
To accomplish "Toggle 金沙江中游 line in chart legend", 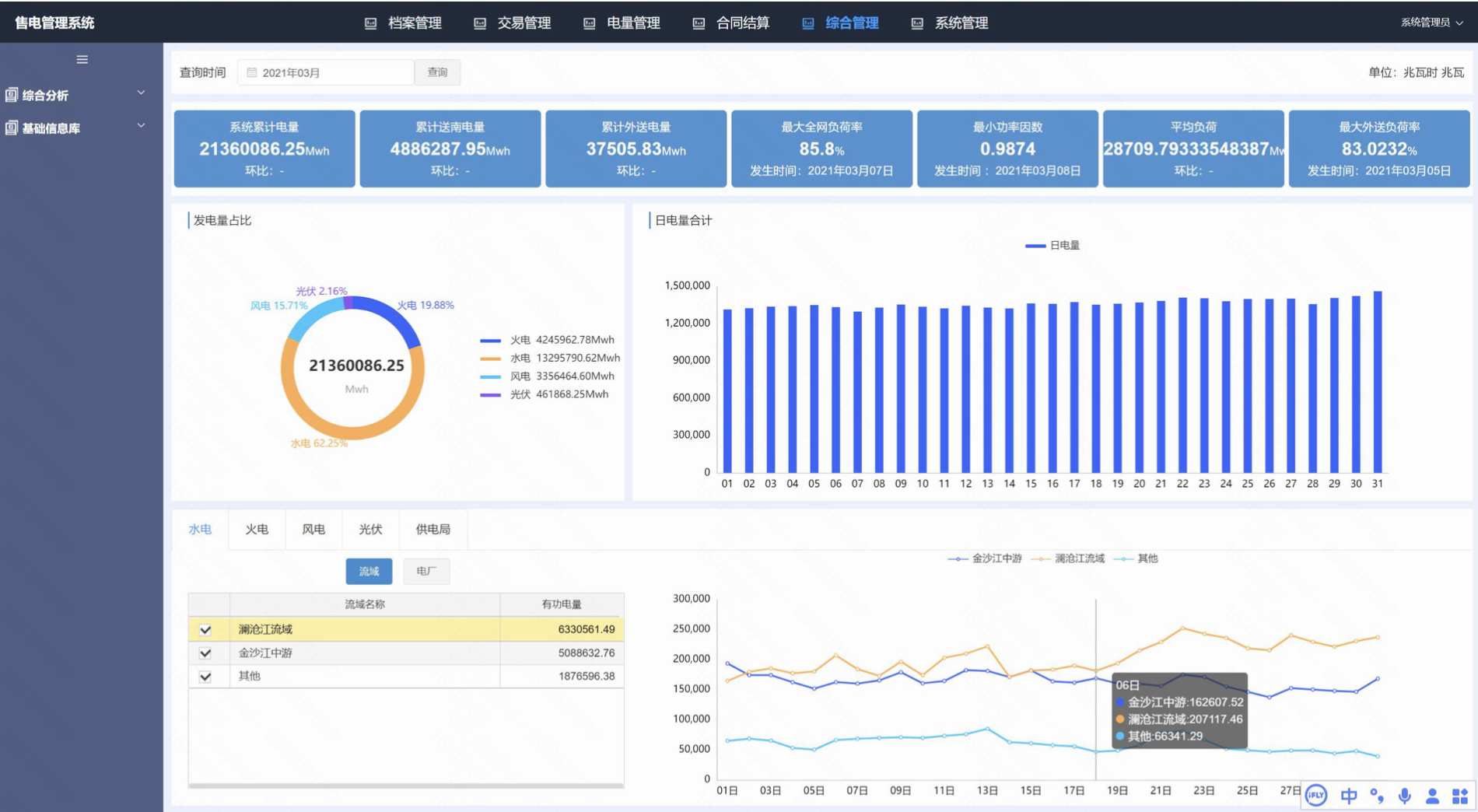I will click(x=985, y=558).
